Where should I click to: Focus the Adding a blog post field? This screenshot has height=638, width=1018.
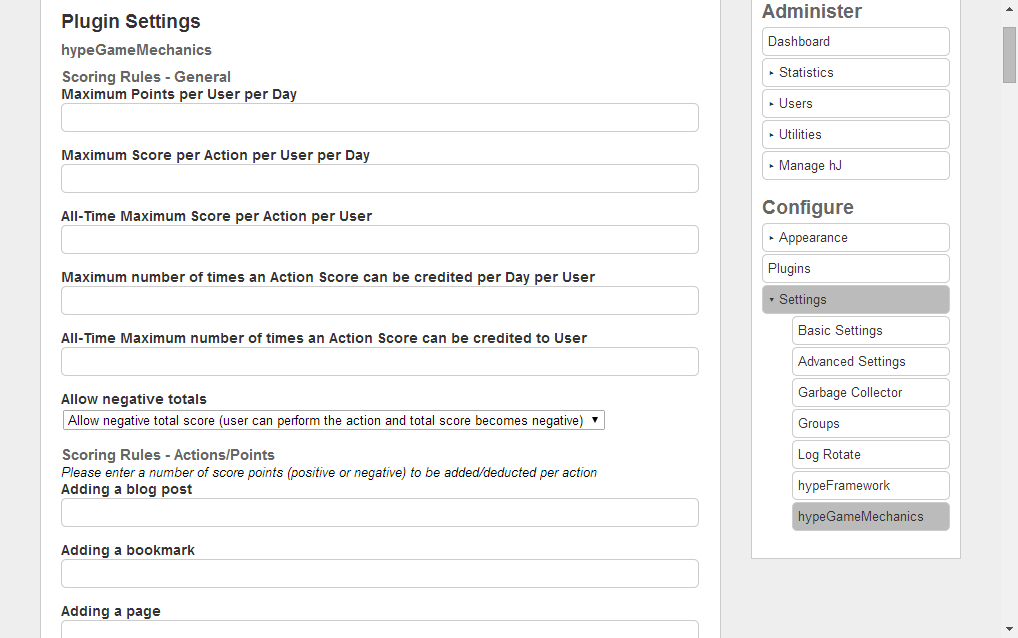(x=379, y=513)
